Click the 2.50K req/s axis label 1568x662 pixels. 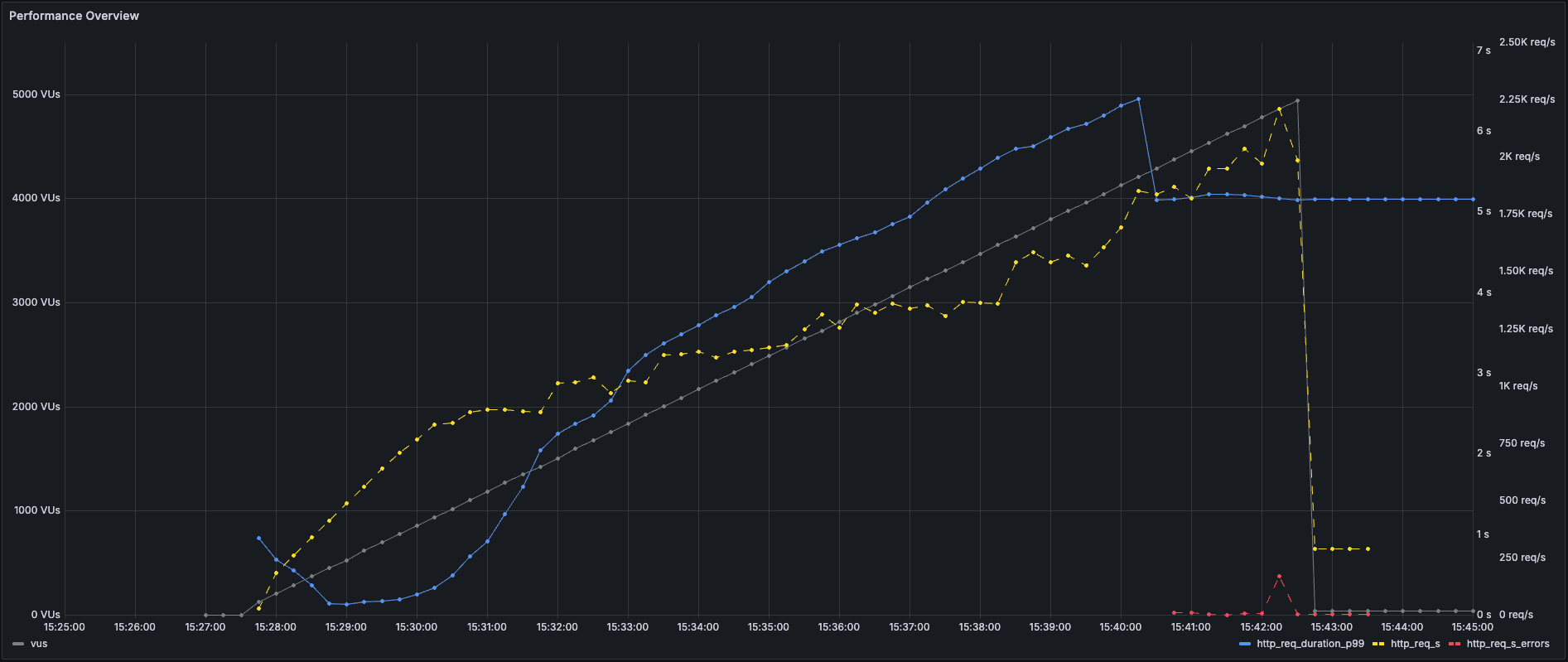coord(1527,42)
